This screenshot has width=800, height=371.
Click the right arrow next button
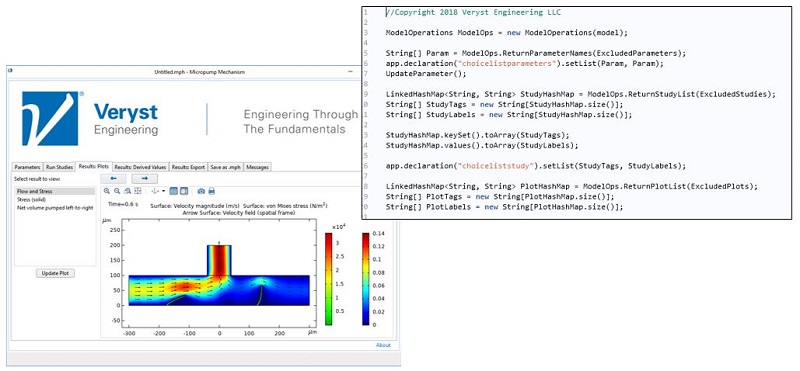point(144,179)
